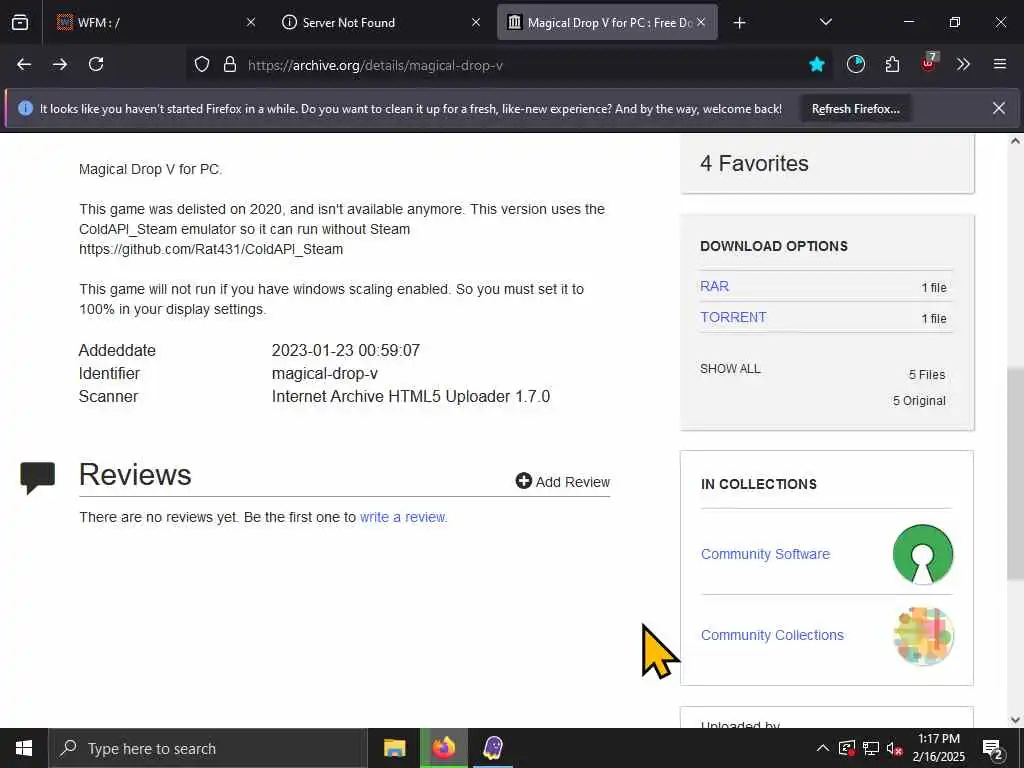1024x768 pixels.
Task: Click Internet Archive HTML5 Uploader 1.7.0 text
Action: tap(411, 396)
